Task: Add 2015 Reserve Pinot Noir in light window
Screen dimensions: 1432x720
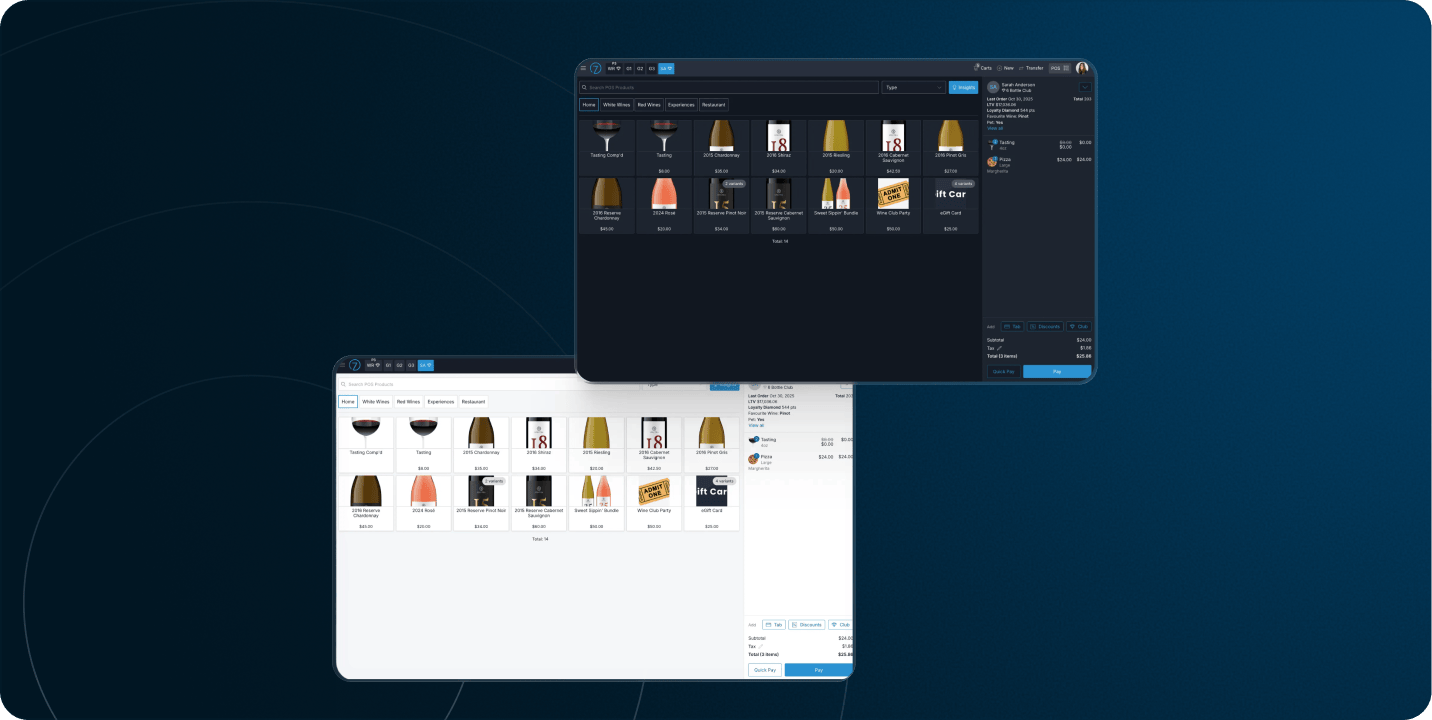Action: coord(481,503)
